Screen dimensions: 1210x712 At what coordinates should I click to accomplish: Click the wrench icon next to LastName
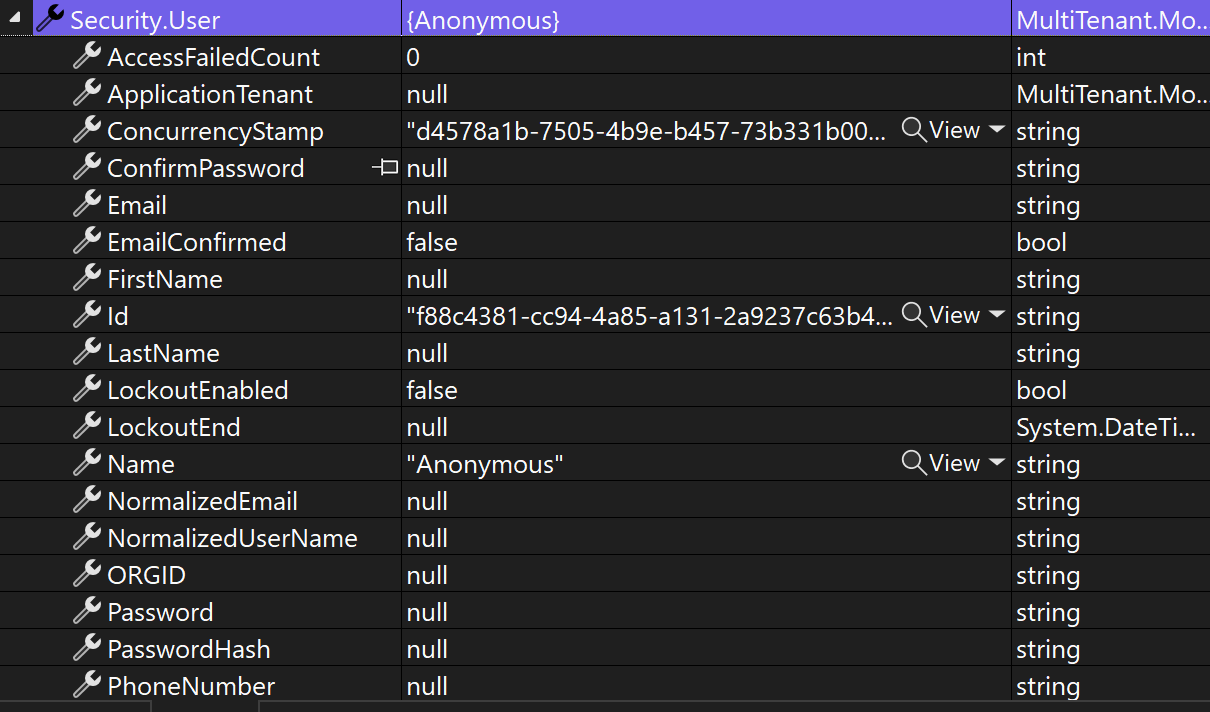(88, 352)
